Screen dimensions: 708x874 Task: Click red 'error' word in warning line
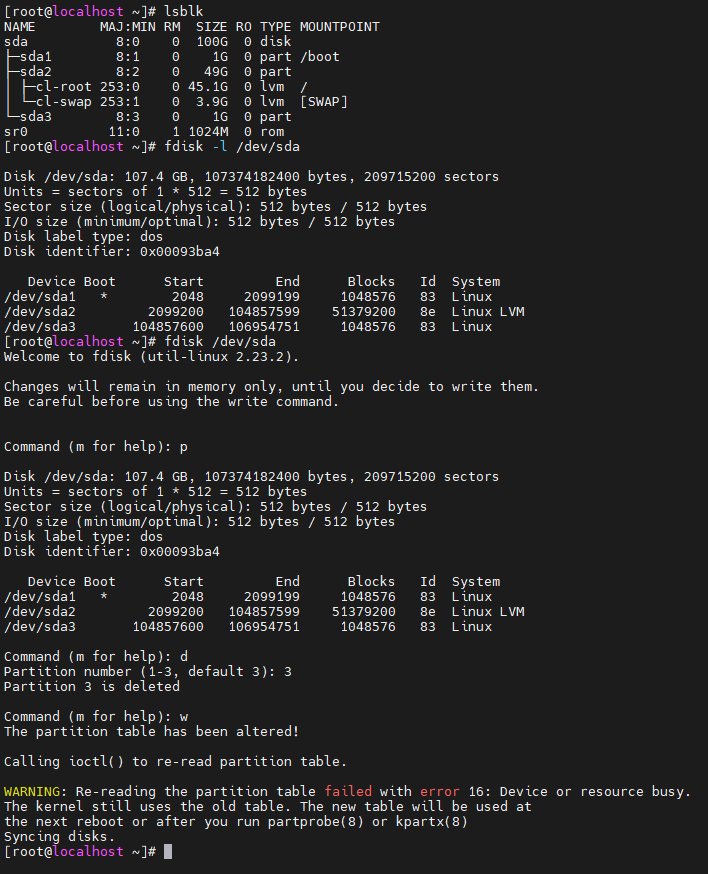click(x=439, y=791)
